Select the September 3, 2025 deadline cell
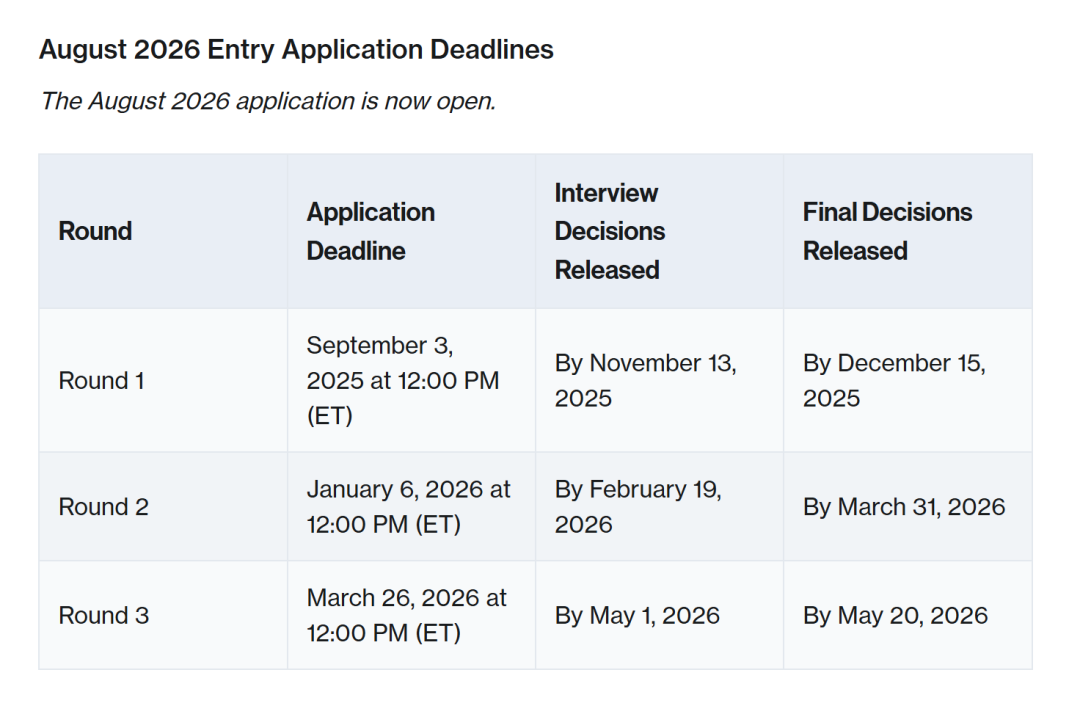Image resolution: width=1080 pixels, height=703 pixels. pyautogui.click(x=402, y=380)
